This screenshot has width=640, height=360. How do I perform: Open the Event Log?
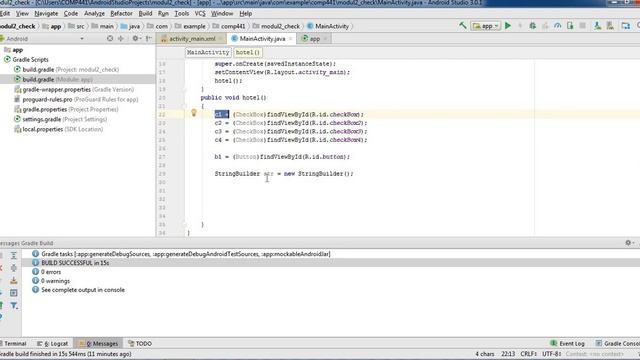click(x=567, y=344)
